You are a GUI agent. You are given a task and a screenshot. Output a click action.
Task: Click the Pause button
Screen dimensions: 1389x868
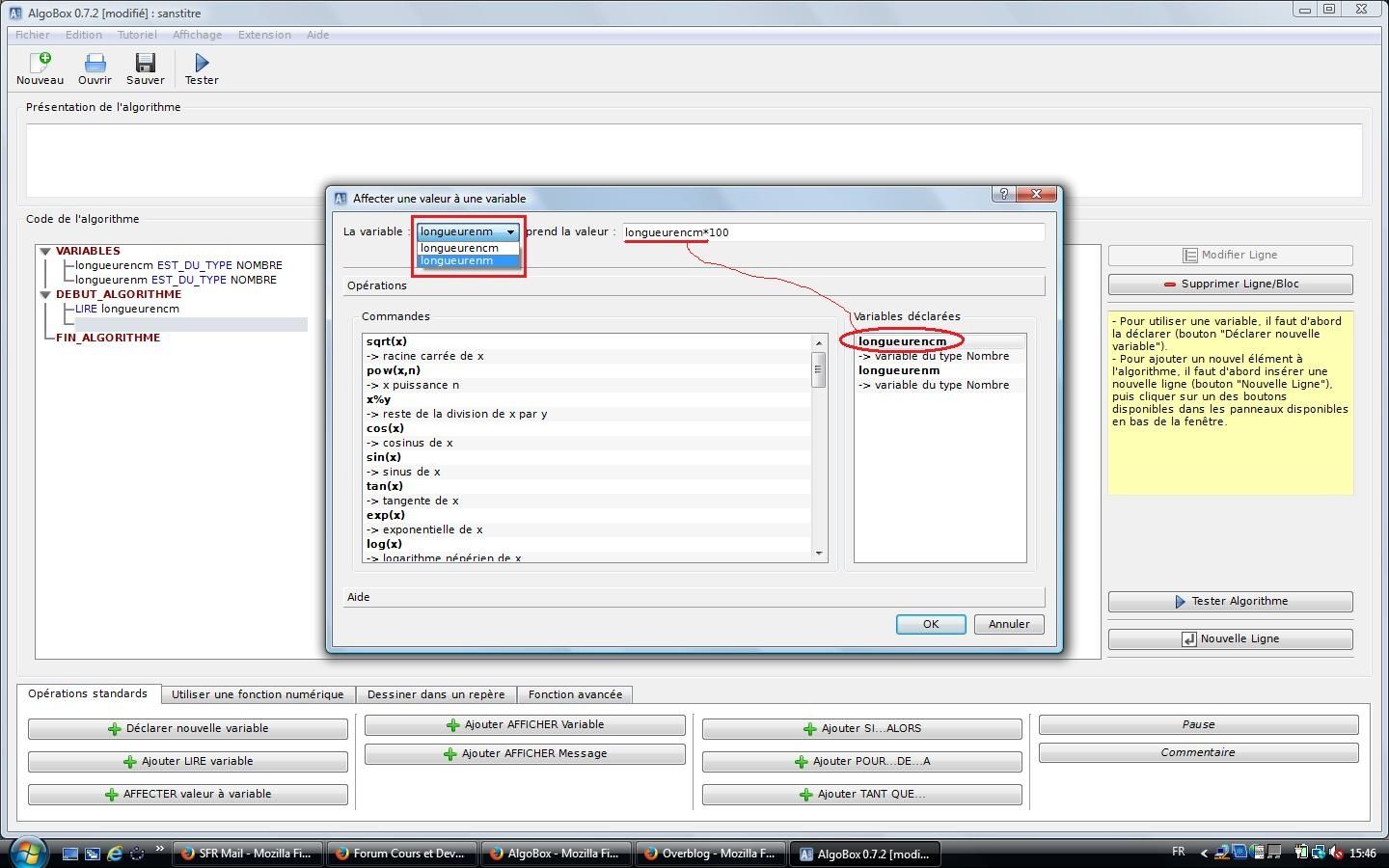click(1199, 725)
